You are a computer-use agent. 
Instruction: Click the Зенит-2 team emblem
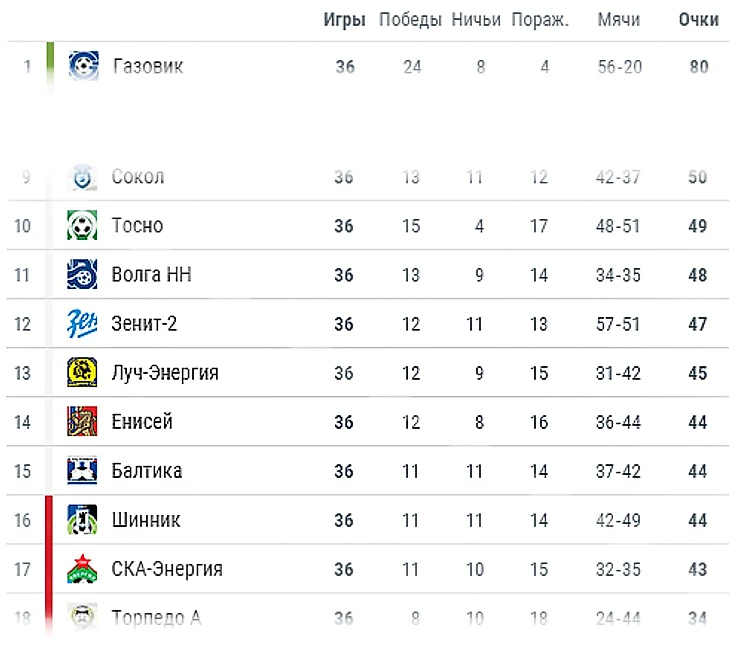click(82, 324)
